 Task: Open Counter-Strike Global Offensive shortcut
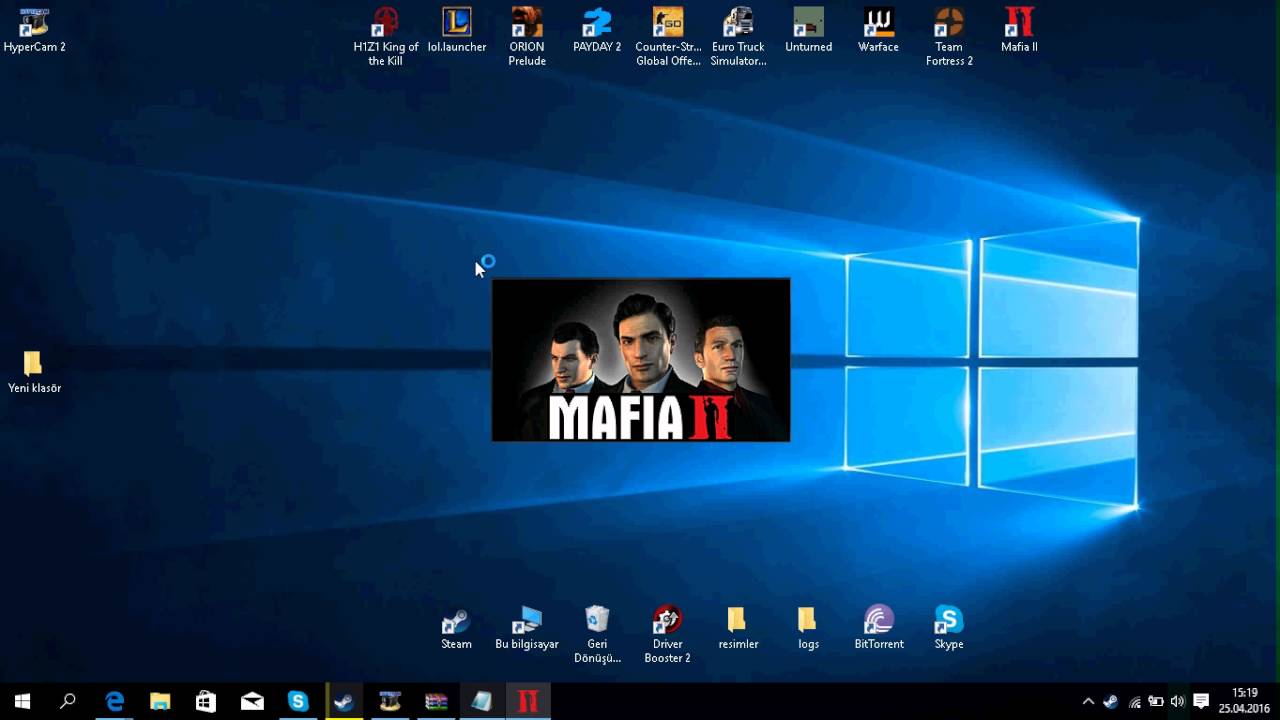click(668, 37)
